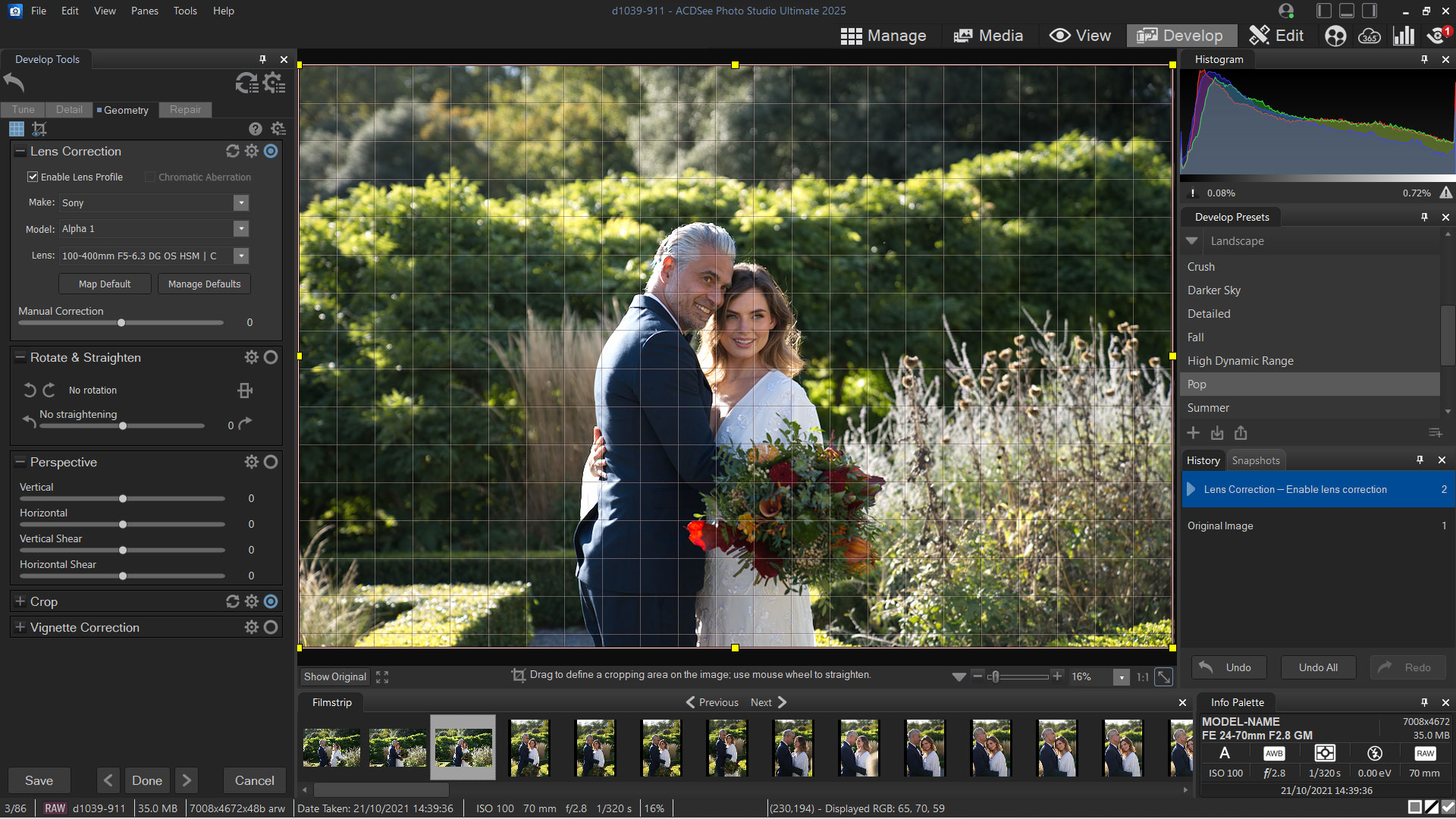Open the histogram warning triangle icon
1456x819 pixels.
click(x=1445, y=193)
